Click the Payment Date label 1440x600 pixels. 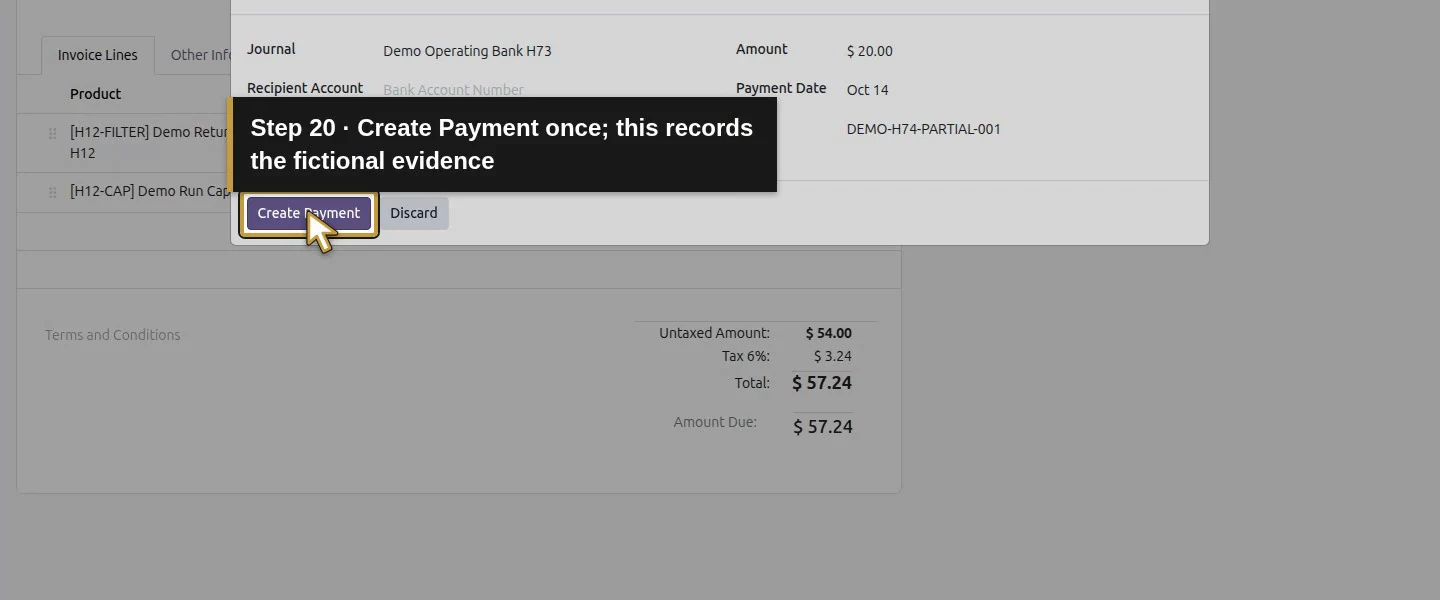781,88
